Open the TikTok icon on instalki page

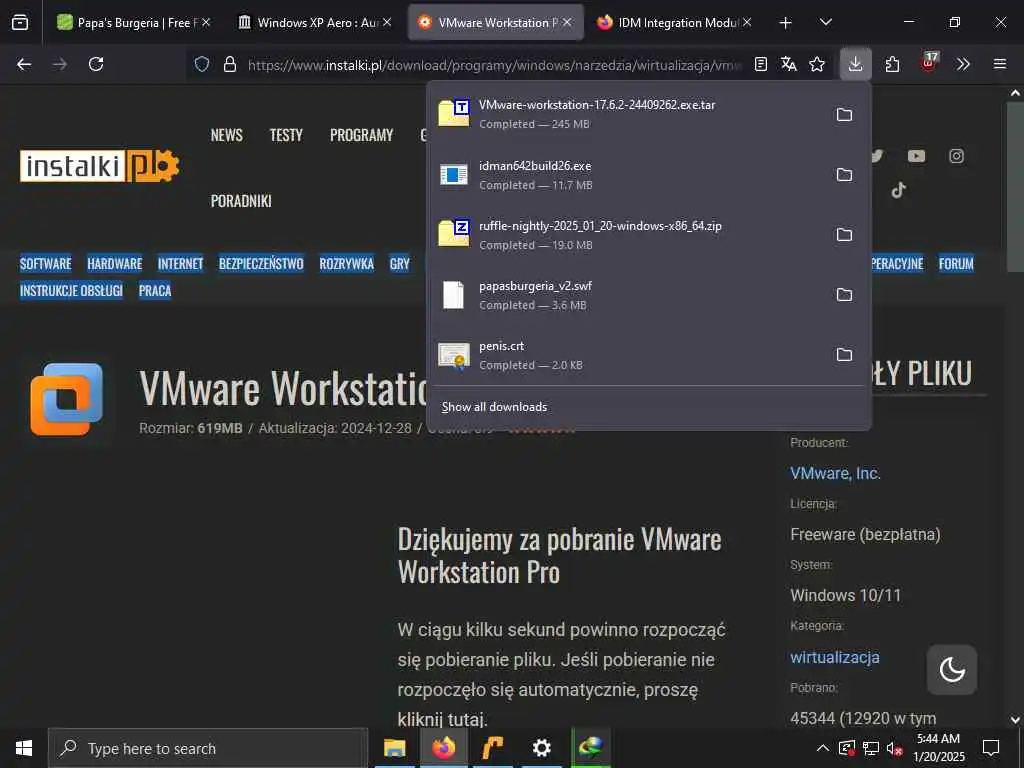click(x=899, y=190)
